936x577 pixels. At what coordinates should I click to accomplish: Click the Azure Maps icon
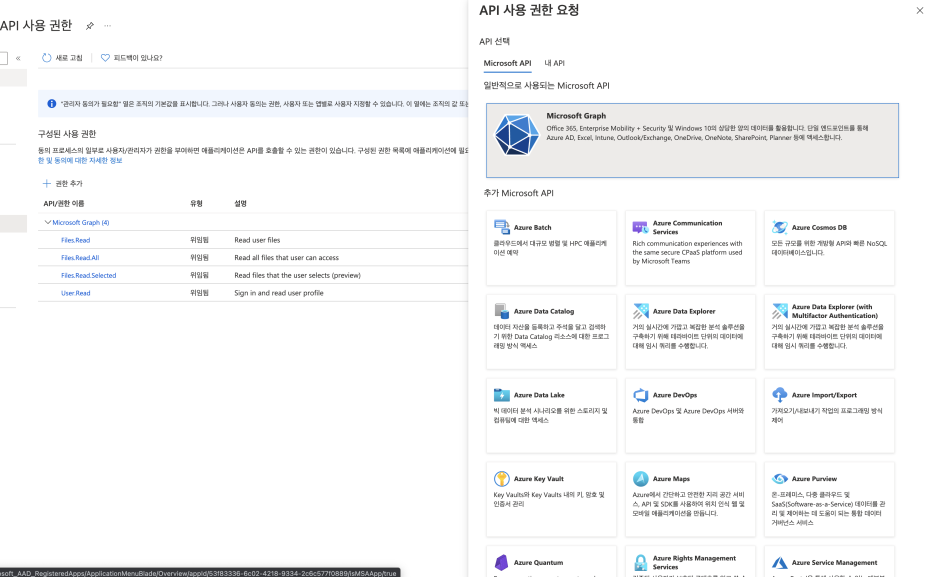point(641,479)
